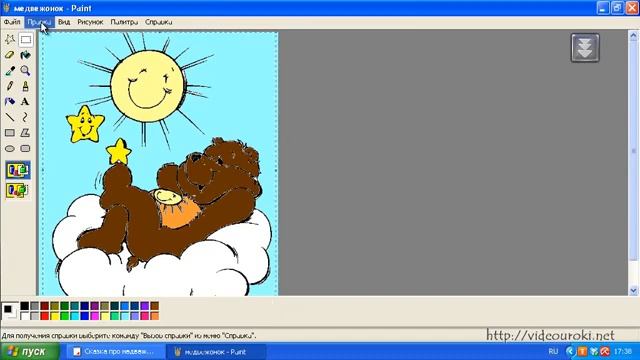Select the Pencil tool
The image size is (640, 360).
point(10,86)
